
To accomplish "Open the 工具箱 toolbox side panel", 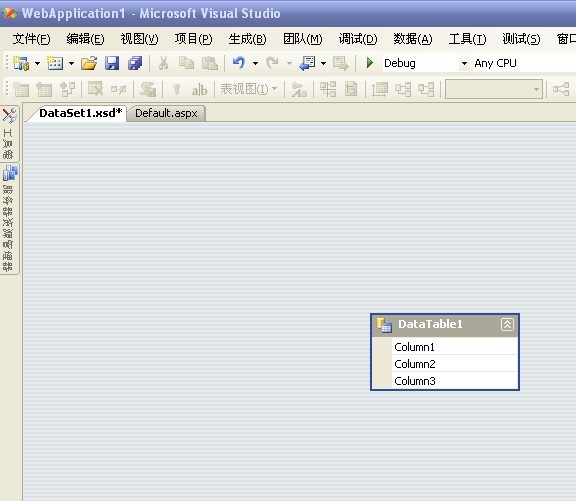I will click(9, 133).
